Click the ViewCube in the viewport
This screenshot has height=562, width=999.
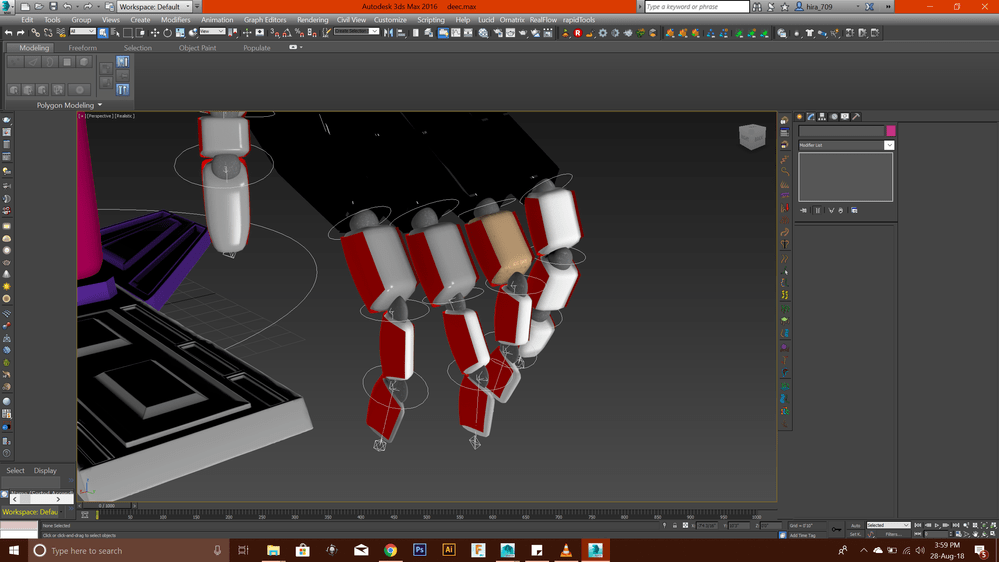click(x=752, y=136)
